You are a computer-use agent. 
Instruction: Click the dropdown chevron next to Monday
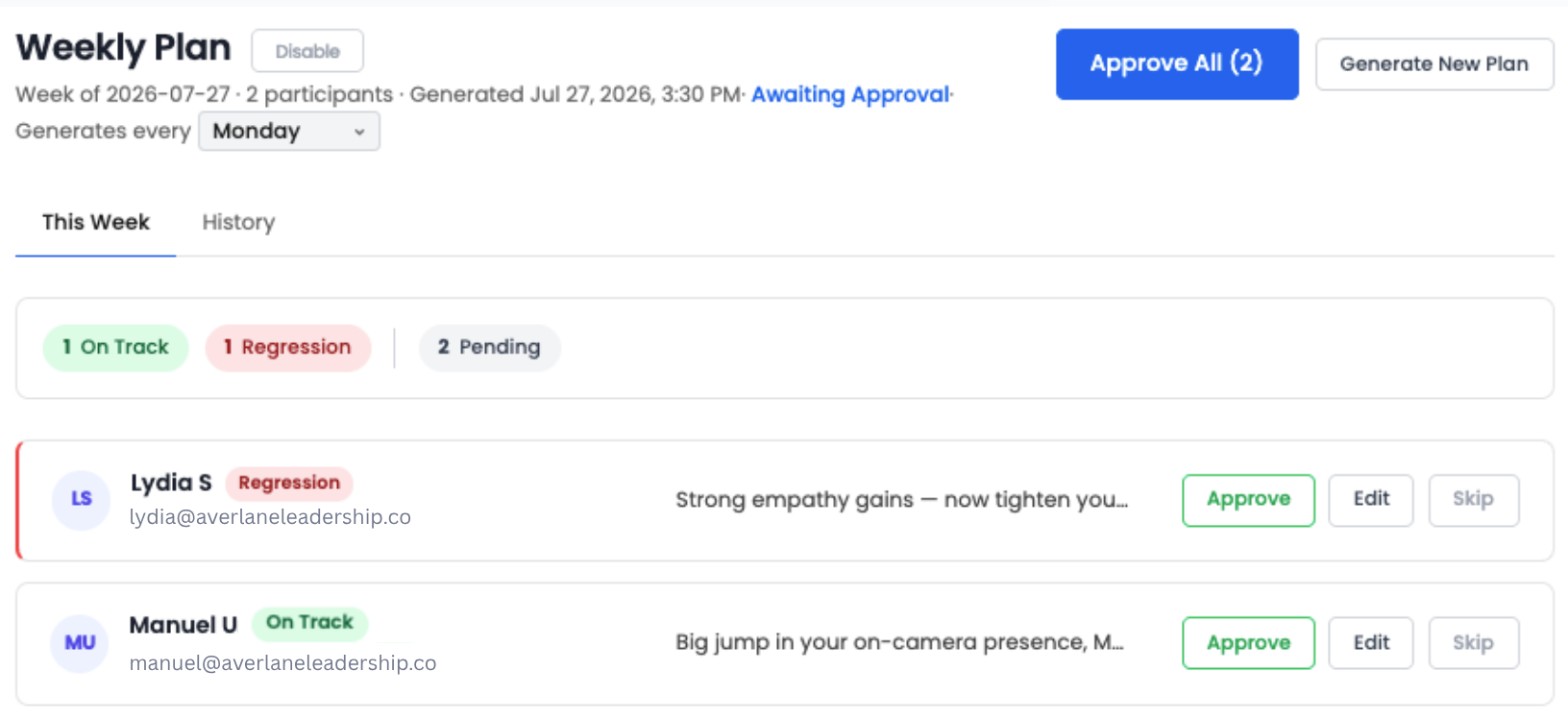(359, 132)
